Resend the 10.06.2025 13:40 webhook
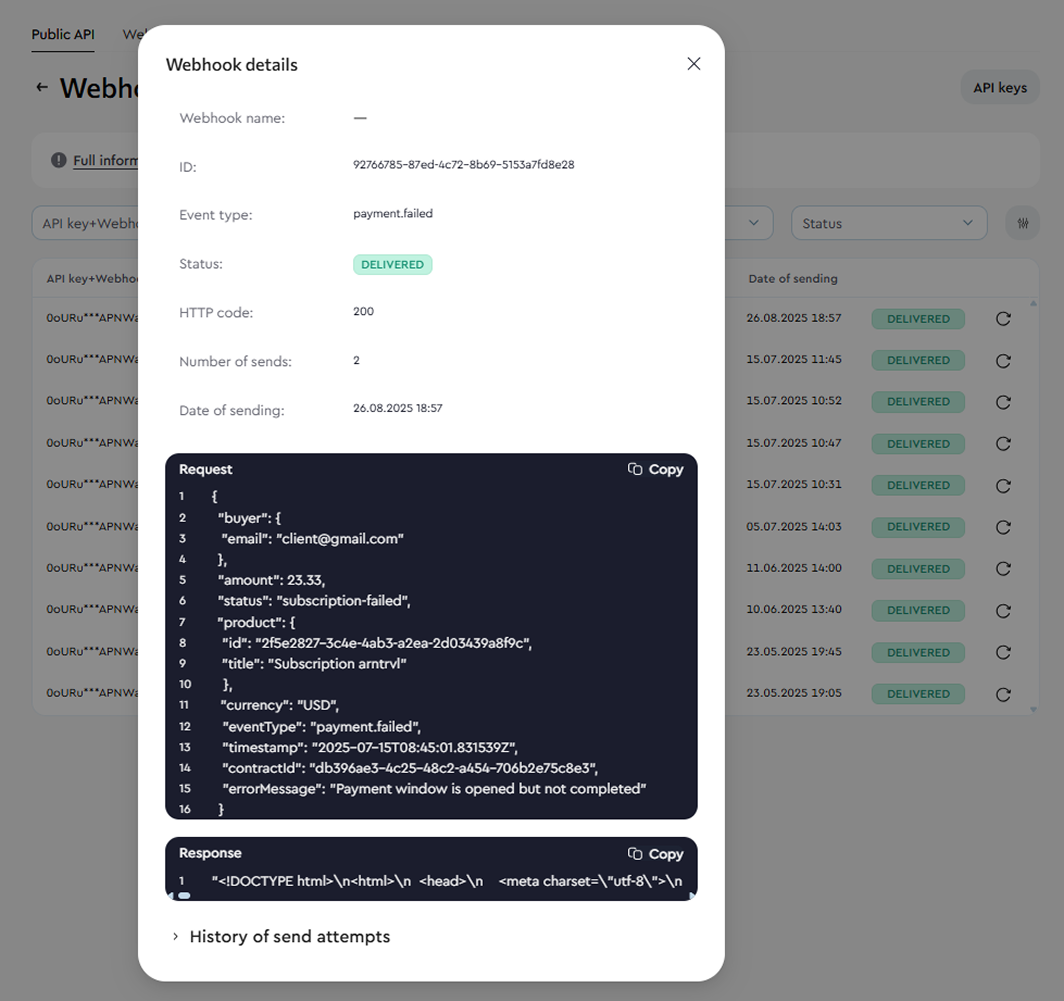The width and height of the screenshot is (1064, 1001). point(1003,611)
